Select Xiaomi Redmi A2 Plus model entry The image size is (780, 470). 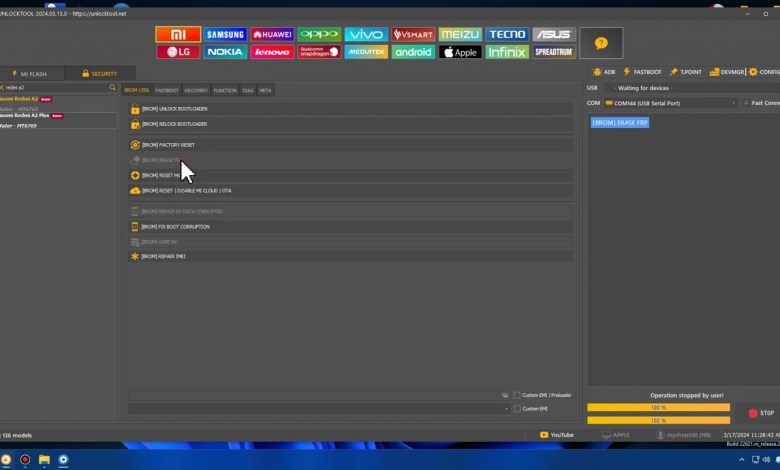click(58, 120)
